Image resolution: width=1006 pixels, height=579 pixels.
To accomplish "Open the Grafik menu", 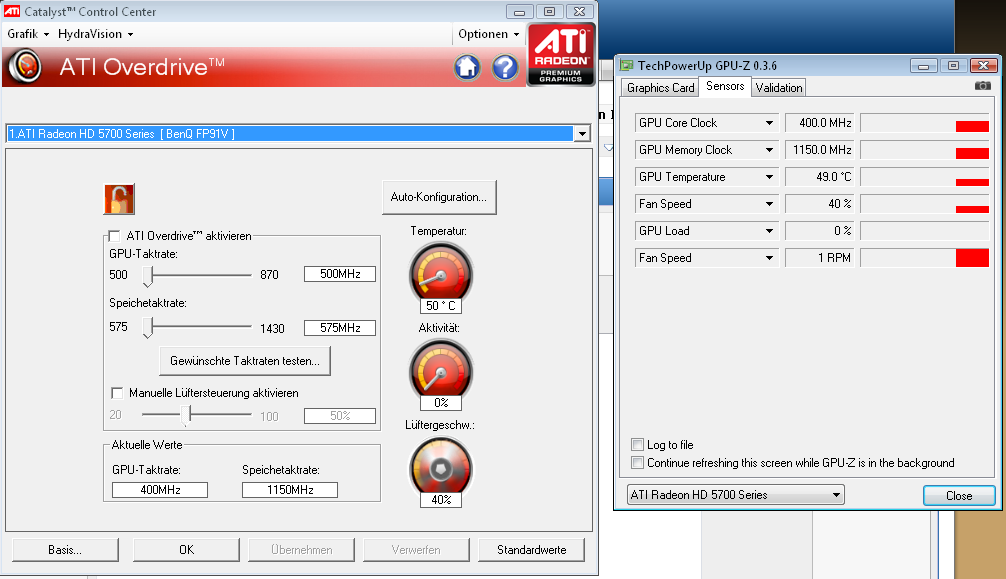I will [x=28, y=34].
